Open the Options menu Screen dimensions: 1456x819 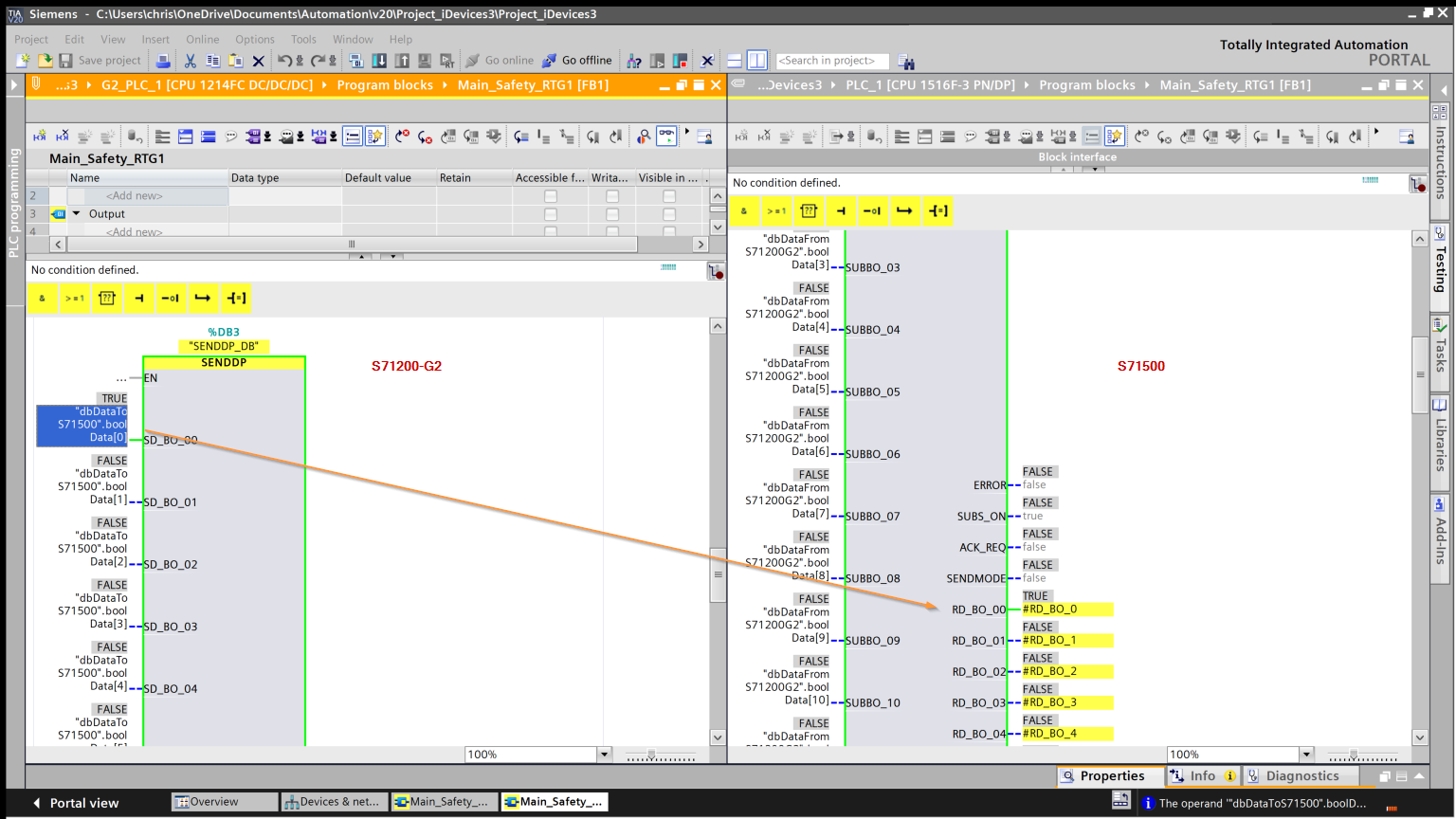[x=255, y=40]
